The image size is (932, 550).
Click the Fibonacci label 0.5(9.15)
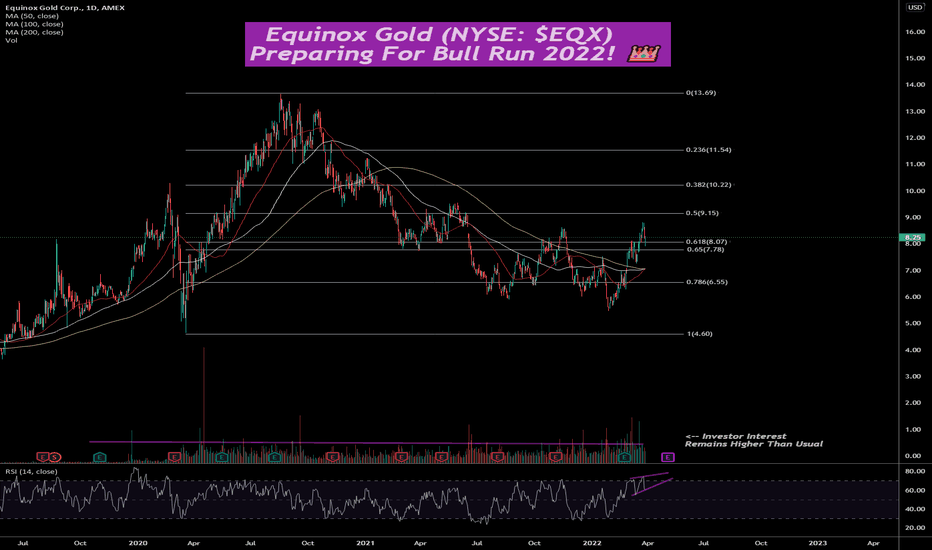(702, 213)
